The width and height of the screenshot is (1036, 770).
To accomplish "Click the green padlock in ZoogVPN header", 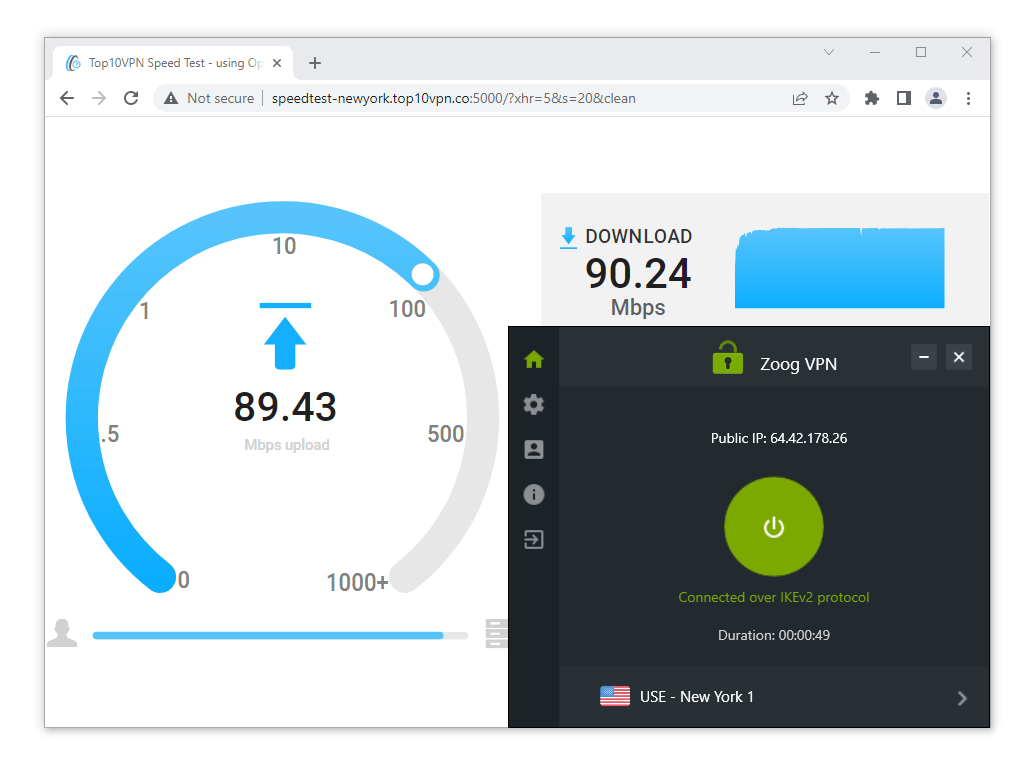I will click(x=727, y=357).
